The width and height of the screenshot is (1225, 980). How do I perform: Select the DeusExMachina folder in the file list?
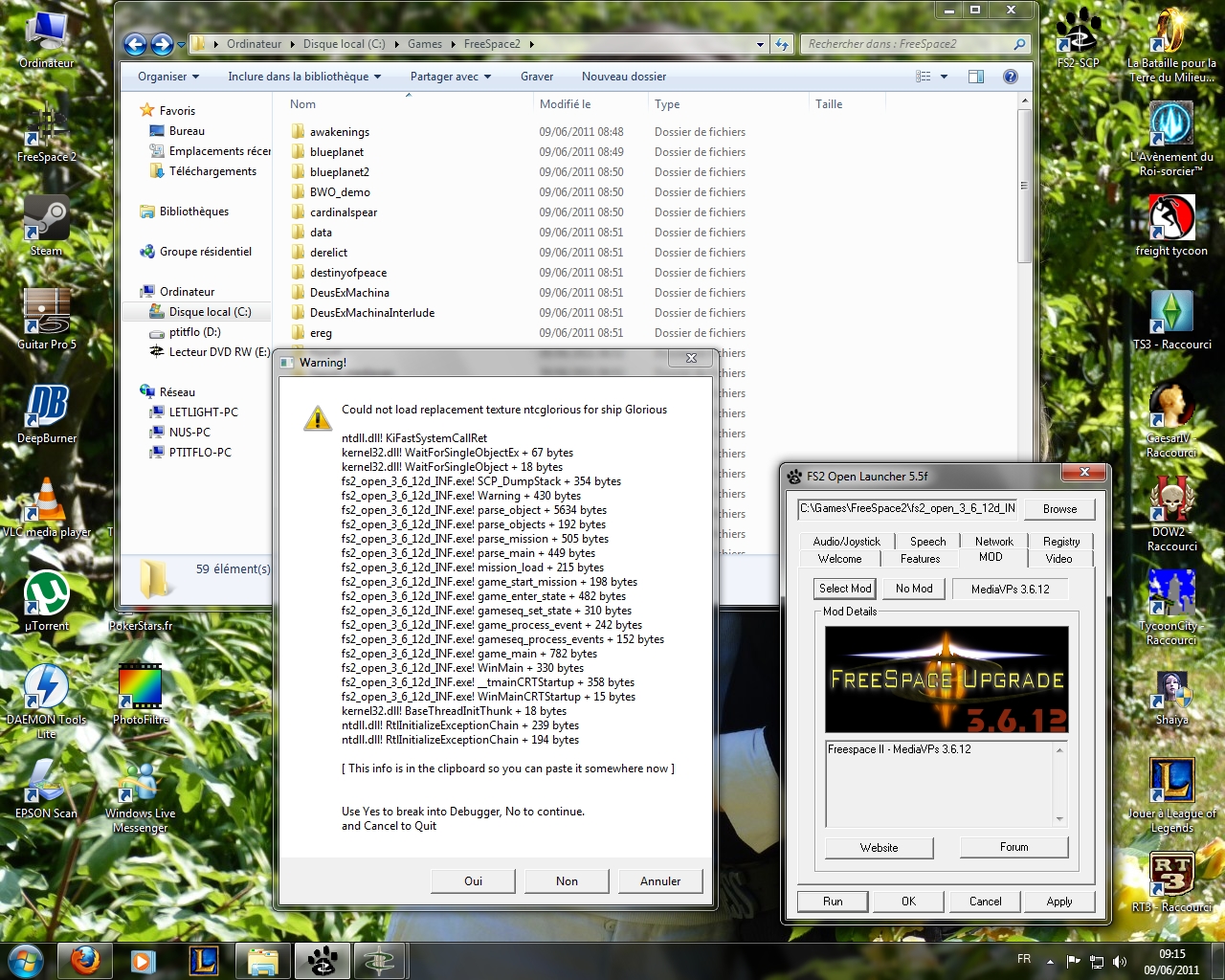click(x=349, y=293)
